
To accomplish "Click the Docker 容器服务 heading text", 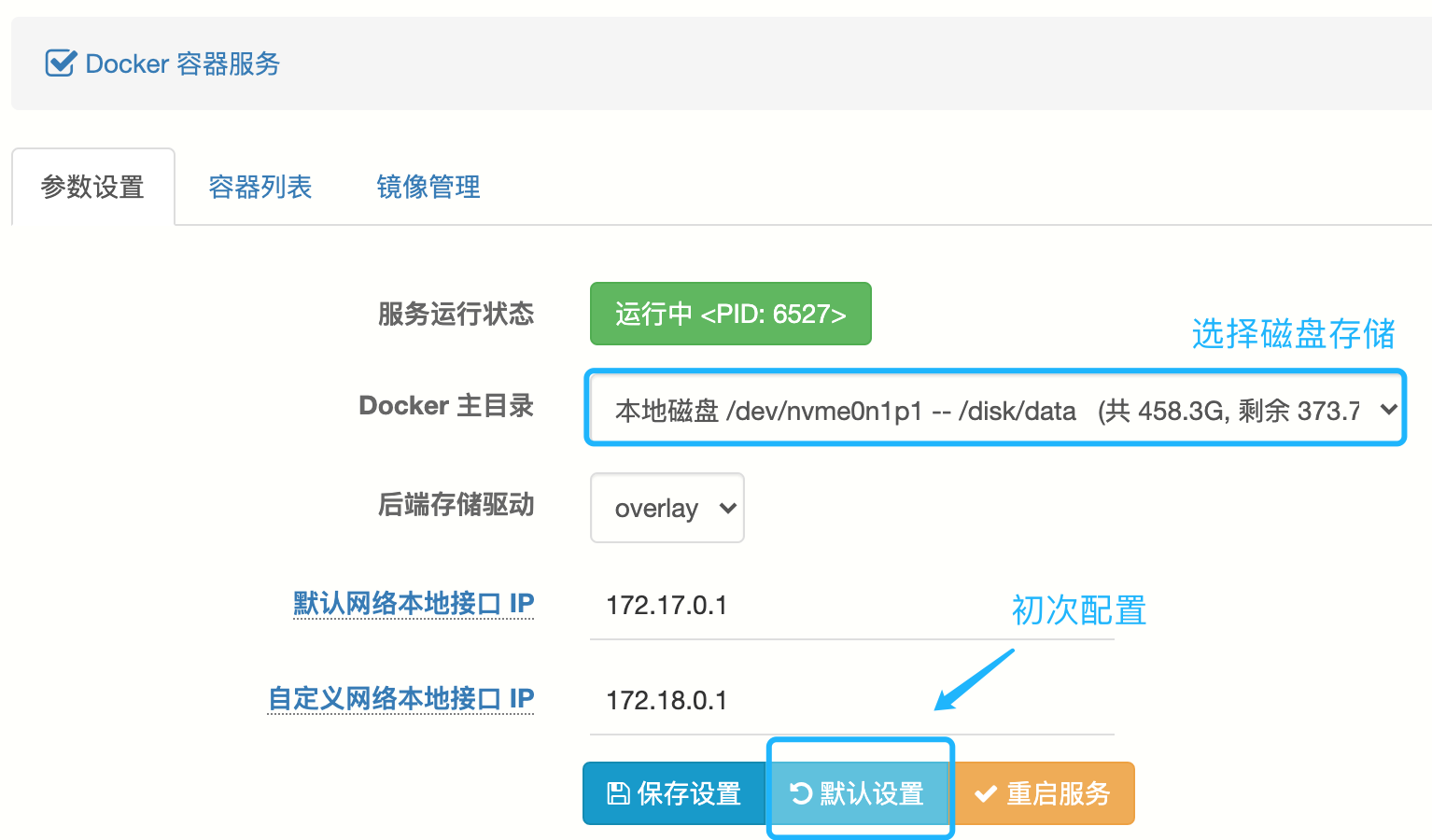I will tap(183, 63).
